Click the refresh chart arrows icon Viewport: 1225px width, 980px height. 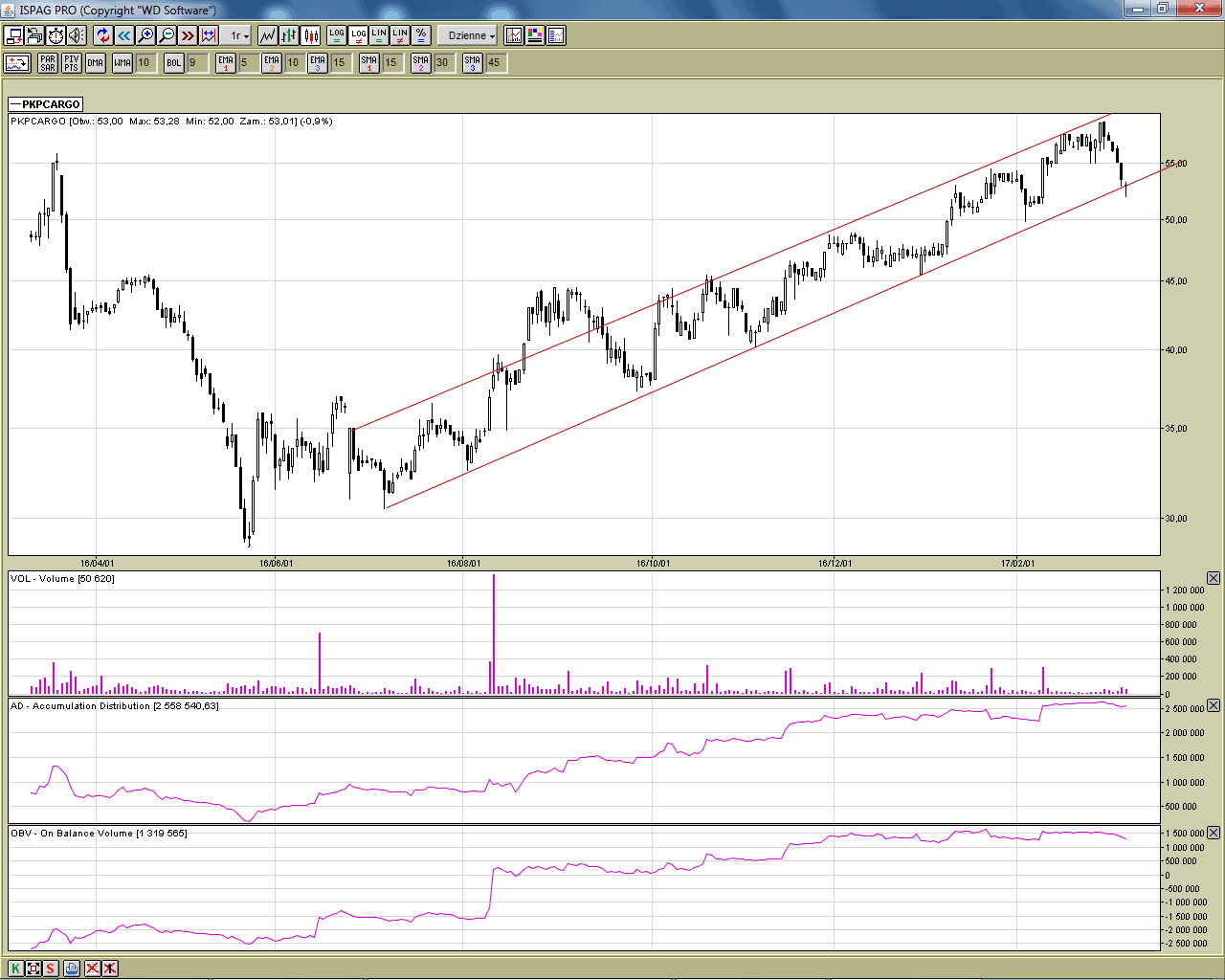click(x=103, y=35)
